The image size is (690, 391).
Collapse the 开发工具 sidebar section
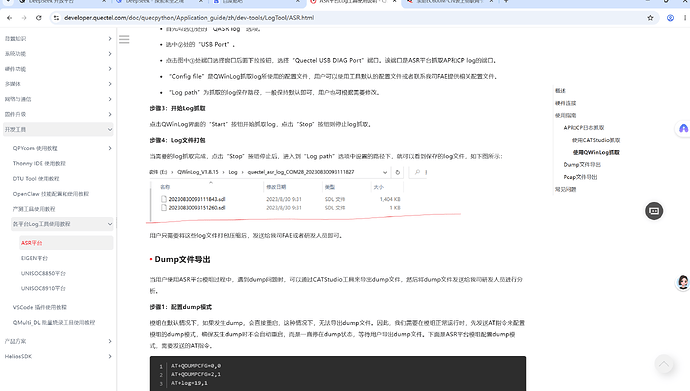pos(58,129)
